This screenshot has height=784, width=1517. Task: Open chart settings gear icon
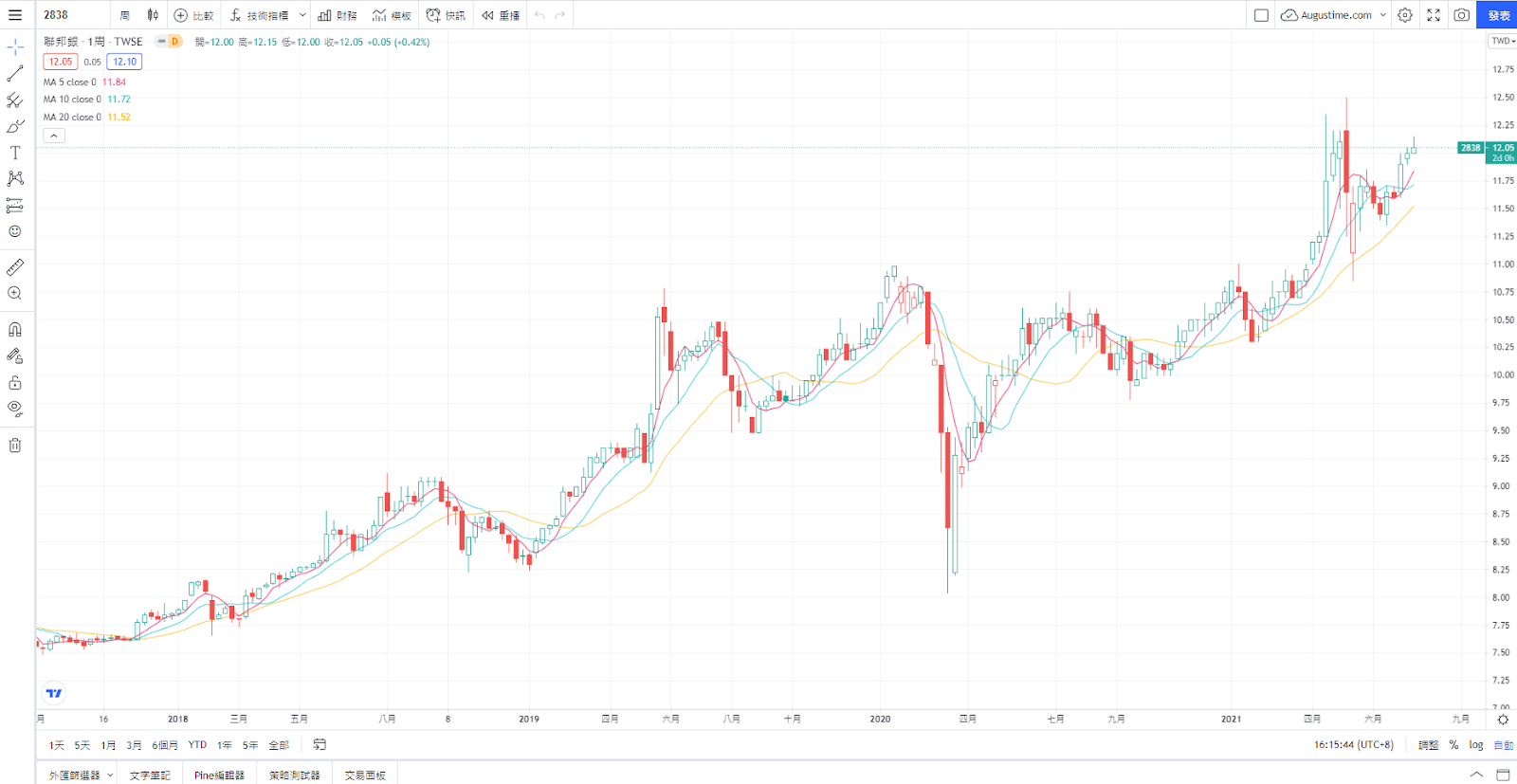click(1405, 15)
